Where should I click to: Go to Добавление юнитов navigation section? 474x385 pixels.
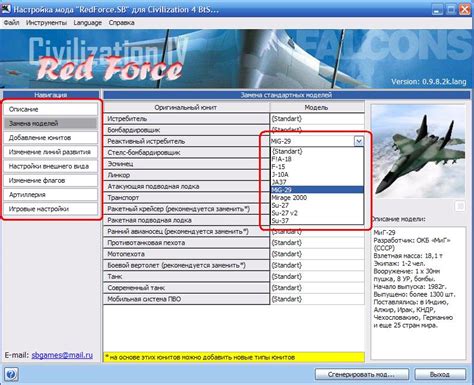pyautogui.click(x=51, y=138)
